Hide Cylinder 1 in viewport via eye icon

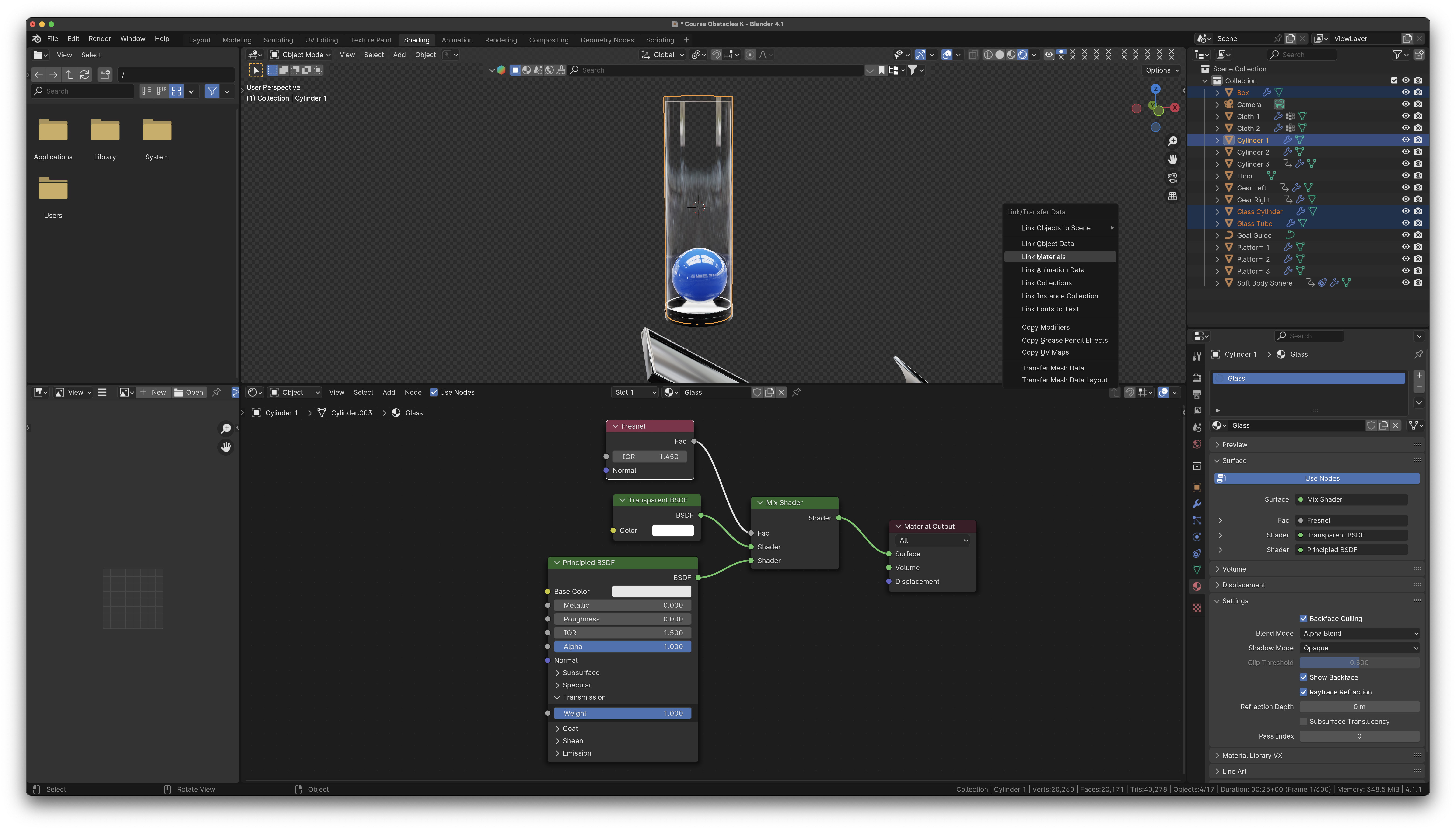[x=1405, y=140]
